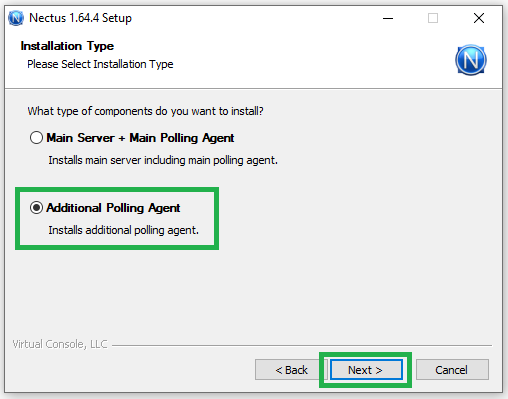Image resolution: width=508 pixels, height=399 pixels.
Task: Click the separator line beside Virtual Console, LLC
Action: (302, 345)
